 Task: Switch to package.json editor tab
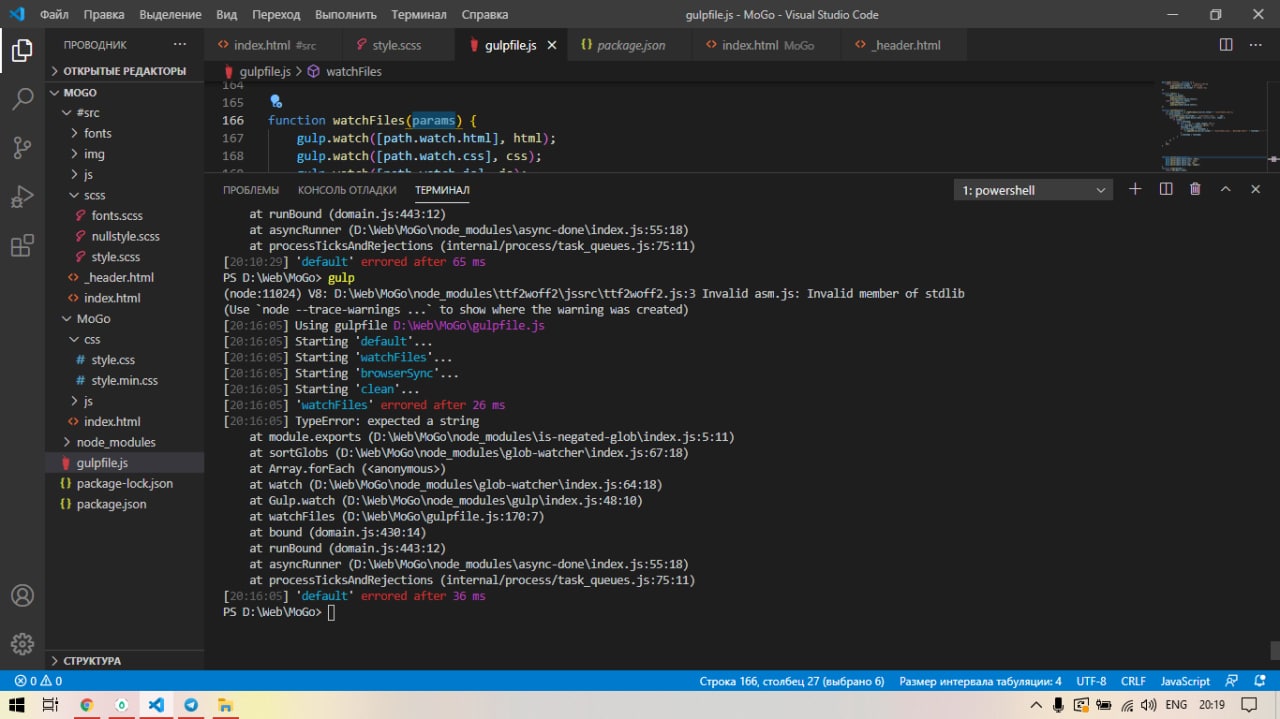click(631, 46)
